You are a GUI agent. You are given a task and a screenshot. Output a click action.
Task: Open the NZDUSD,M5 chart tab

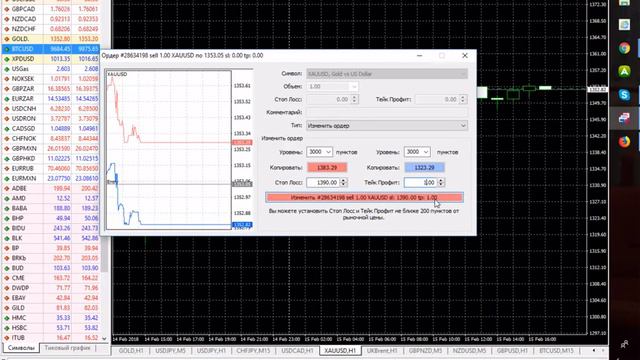(469, 351)
